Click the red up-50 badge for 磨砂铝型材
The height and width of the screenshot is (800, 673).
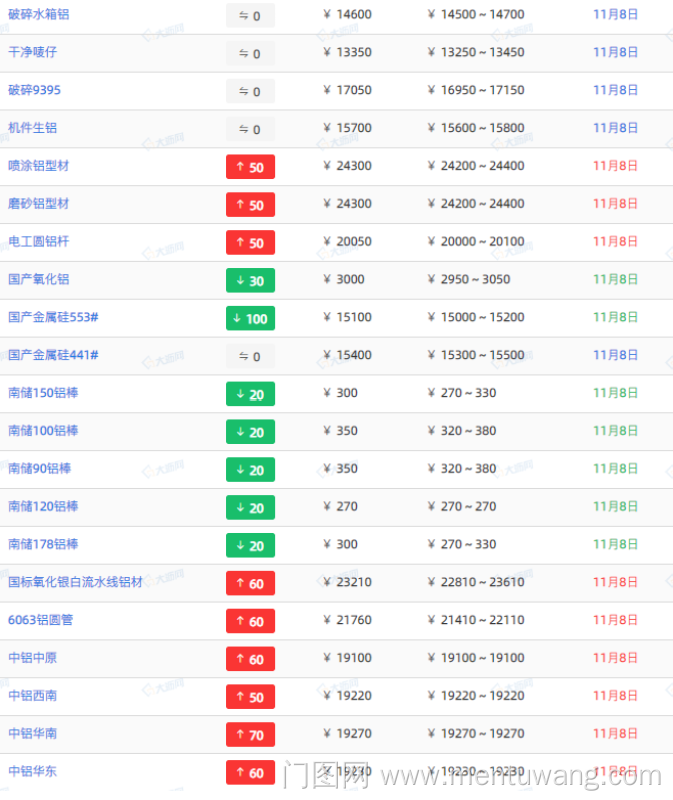250,205
